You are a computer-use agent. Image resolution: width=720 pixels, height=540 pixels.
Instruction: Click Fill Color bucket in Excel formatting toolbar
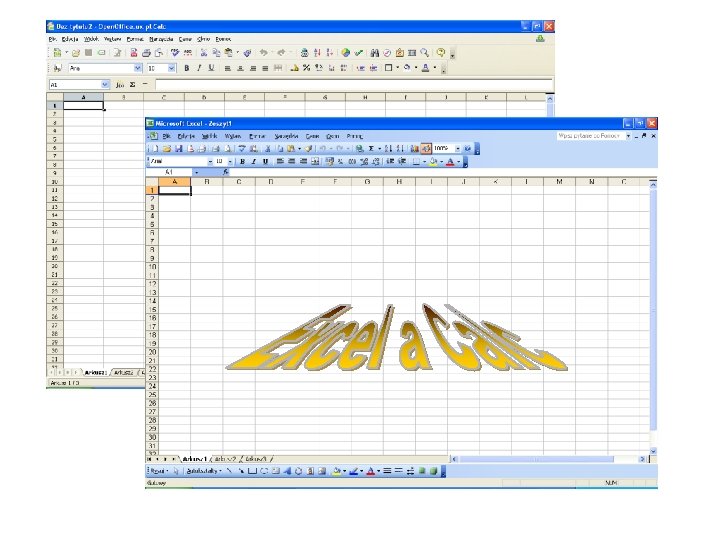[x=433, y=161]
